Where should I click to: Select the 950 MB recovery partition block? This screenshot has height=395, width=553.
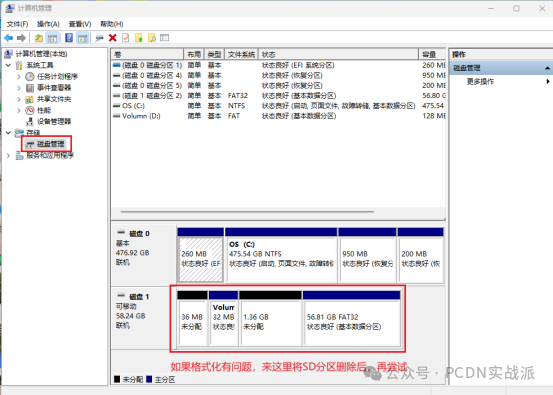tap(367, 255)
